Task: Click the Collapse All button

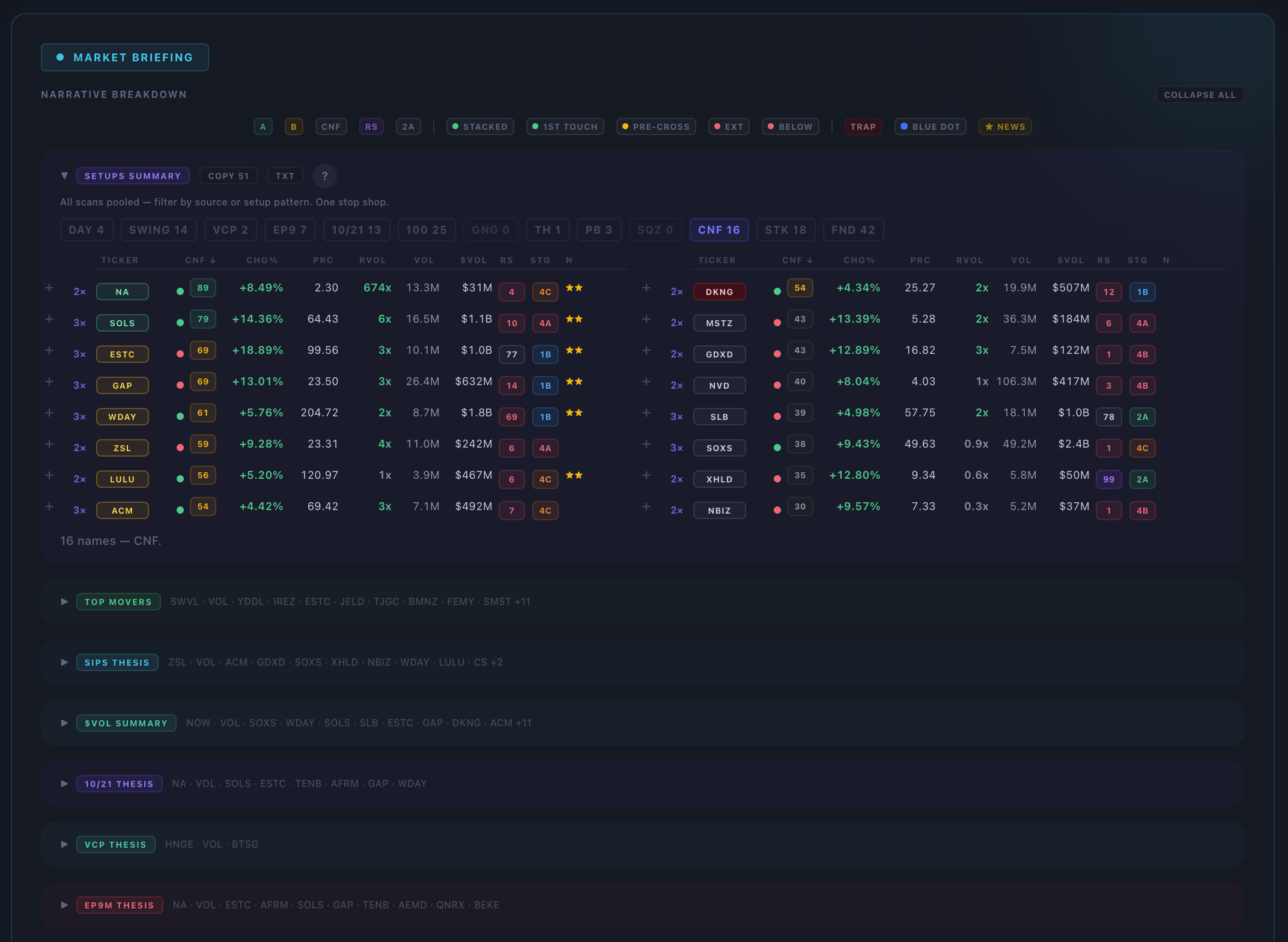Action: [x=1200, y=95]
